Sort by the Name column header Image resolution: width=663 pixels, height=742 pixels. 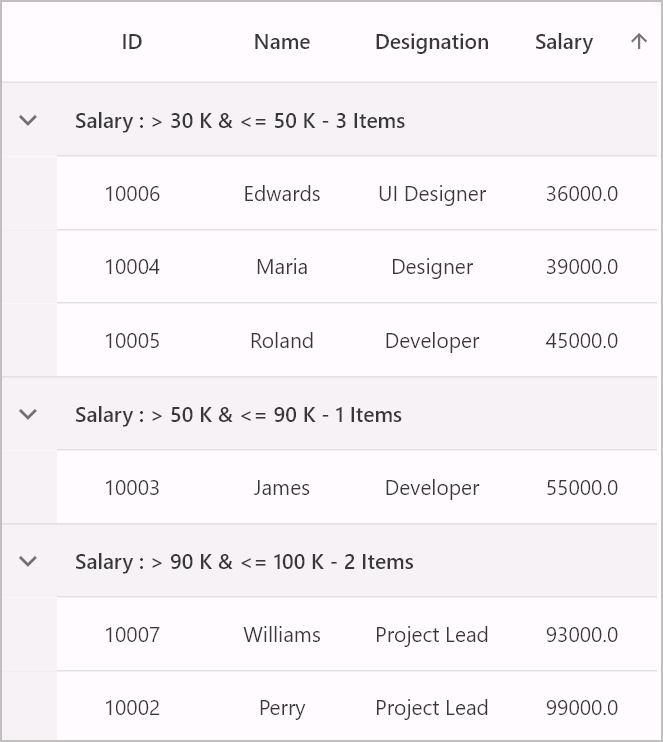pos(282,42)
